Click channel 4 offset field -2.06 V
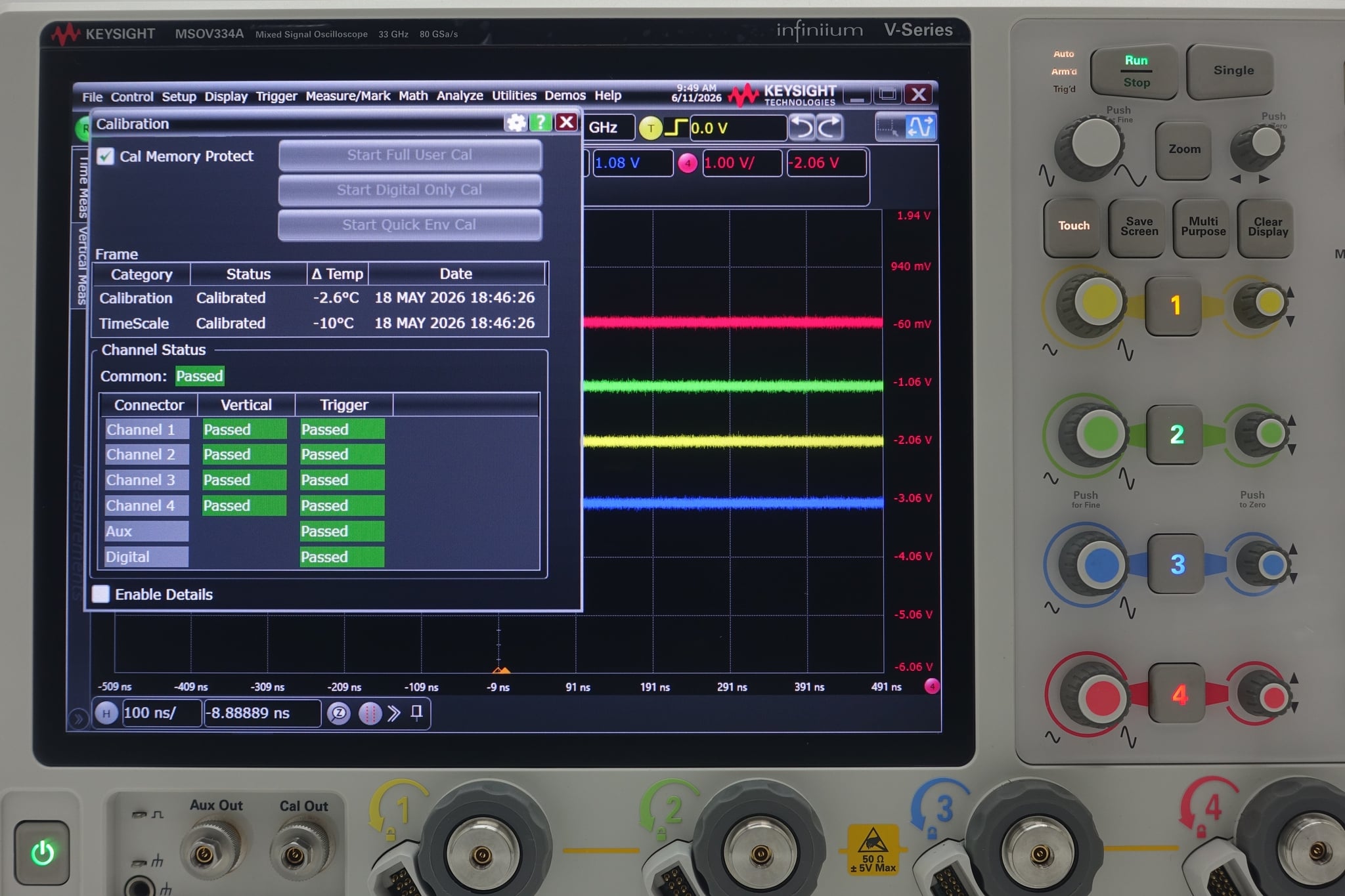The image size is (1345, 896). tap(826, 163)
